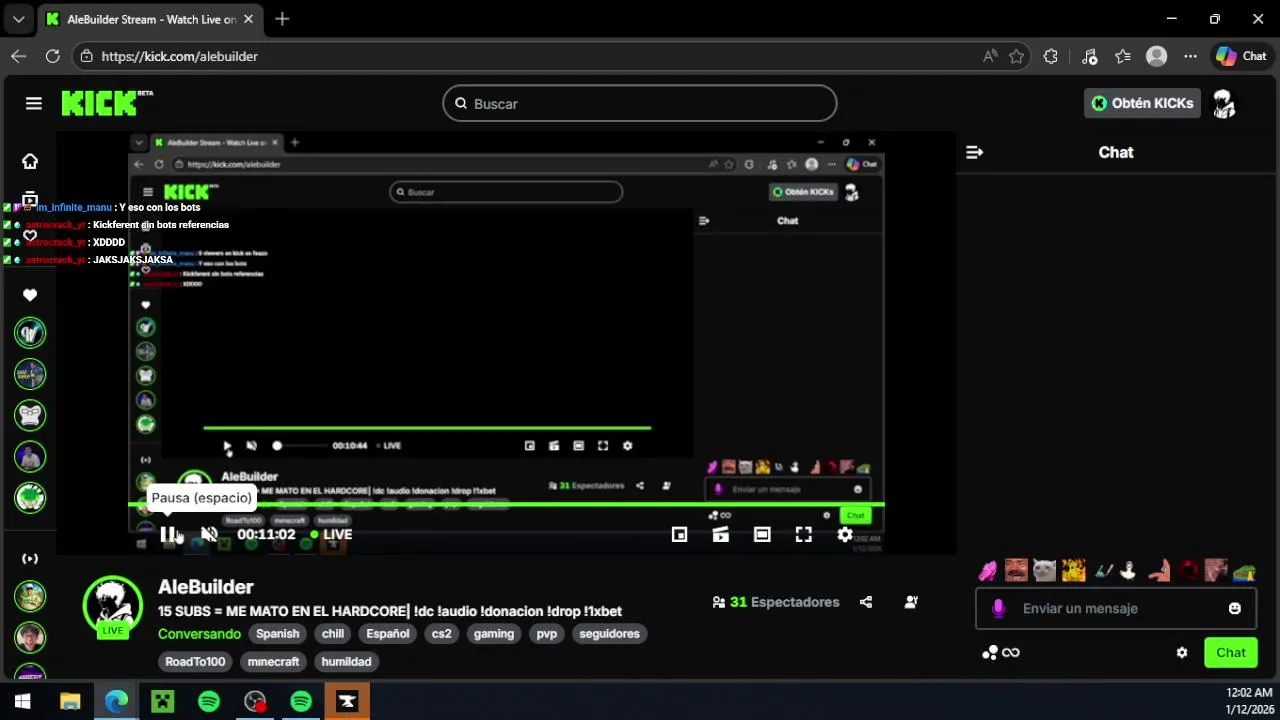1280x720 pixels.
Task: Open Edge settings and more menu
Action: click(x=1190, y=56)
